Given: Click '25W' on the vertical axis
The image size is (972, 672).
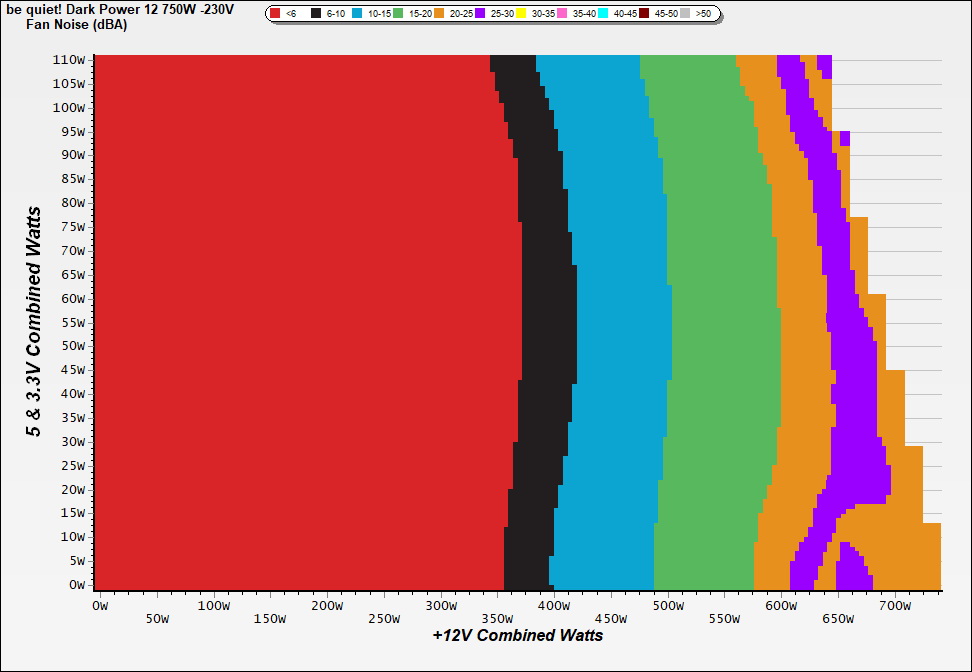Looking at the screenshot, I should 73,466.
